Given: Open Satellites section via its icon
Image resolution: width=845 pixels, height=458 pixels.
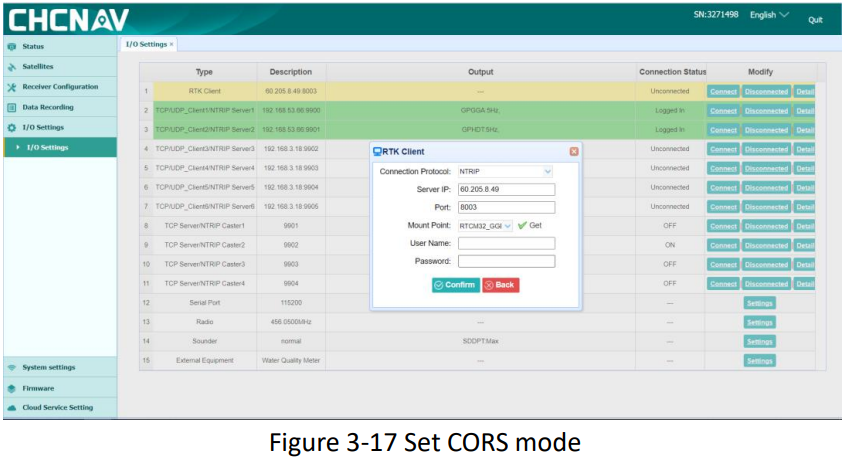Looking at the screenshot, I should click(12, 67).
